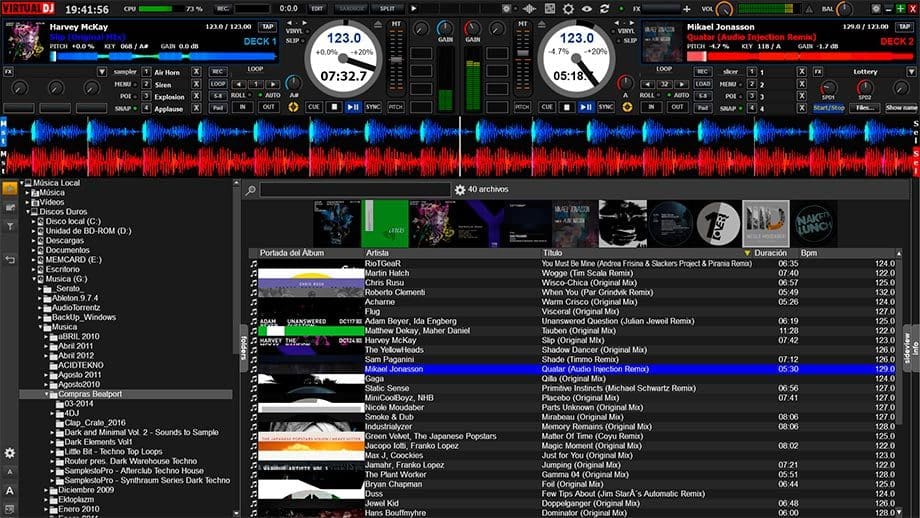This screenshot has height=518, width=920.
Task: Collapse the Compras Beatport folder
Action: click(46, 394)
